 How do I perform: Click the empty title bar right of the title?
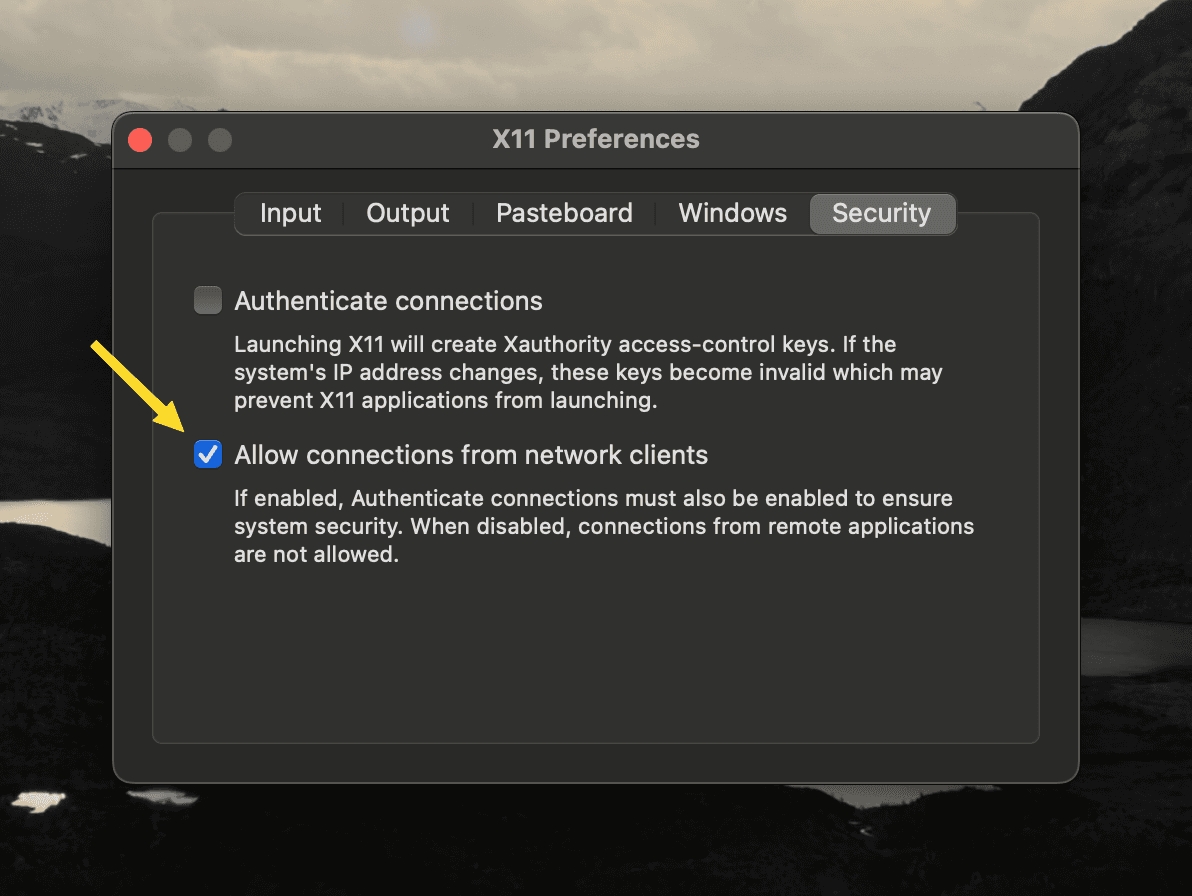click(x=880, y=139)
